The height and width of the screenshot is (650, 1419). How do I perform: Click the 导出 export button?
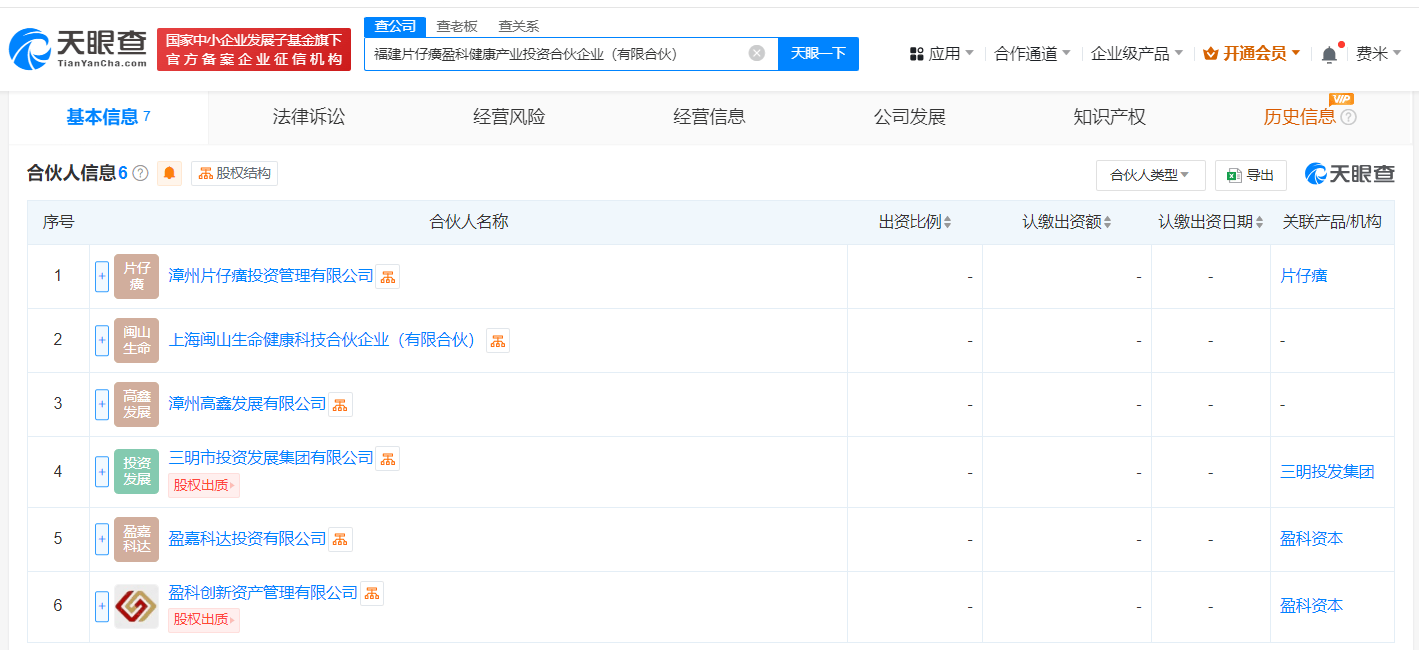[1250, 175]
